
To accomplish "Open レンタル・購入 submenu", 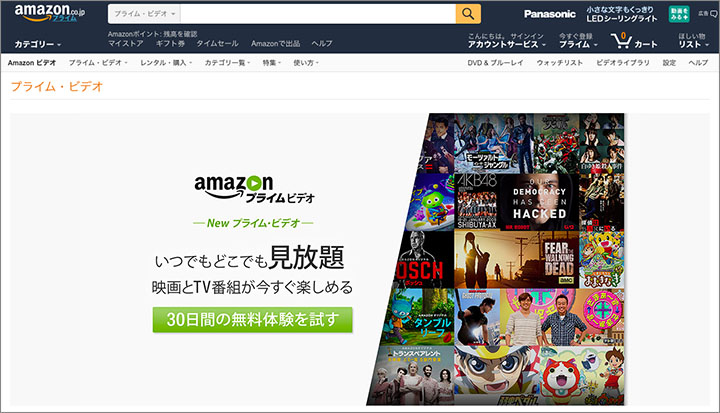I will (166, 62).
